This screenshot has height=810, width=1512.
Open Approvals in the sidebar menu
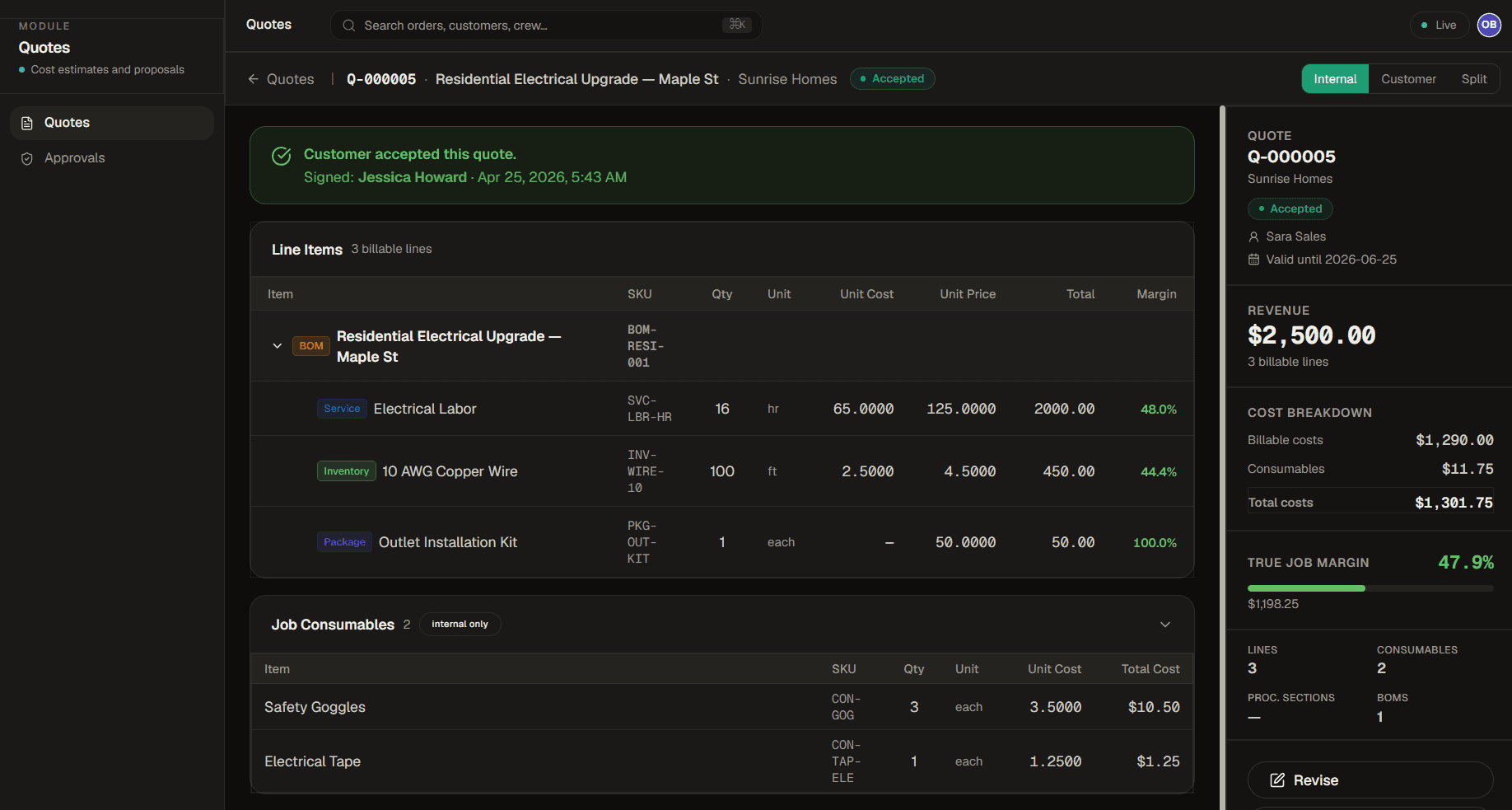(x=112, y=158)
